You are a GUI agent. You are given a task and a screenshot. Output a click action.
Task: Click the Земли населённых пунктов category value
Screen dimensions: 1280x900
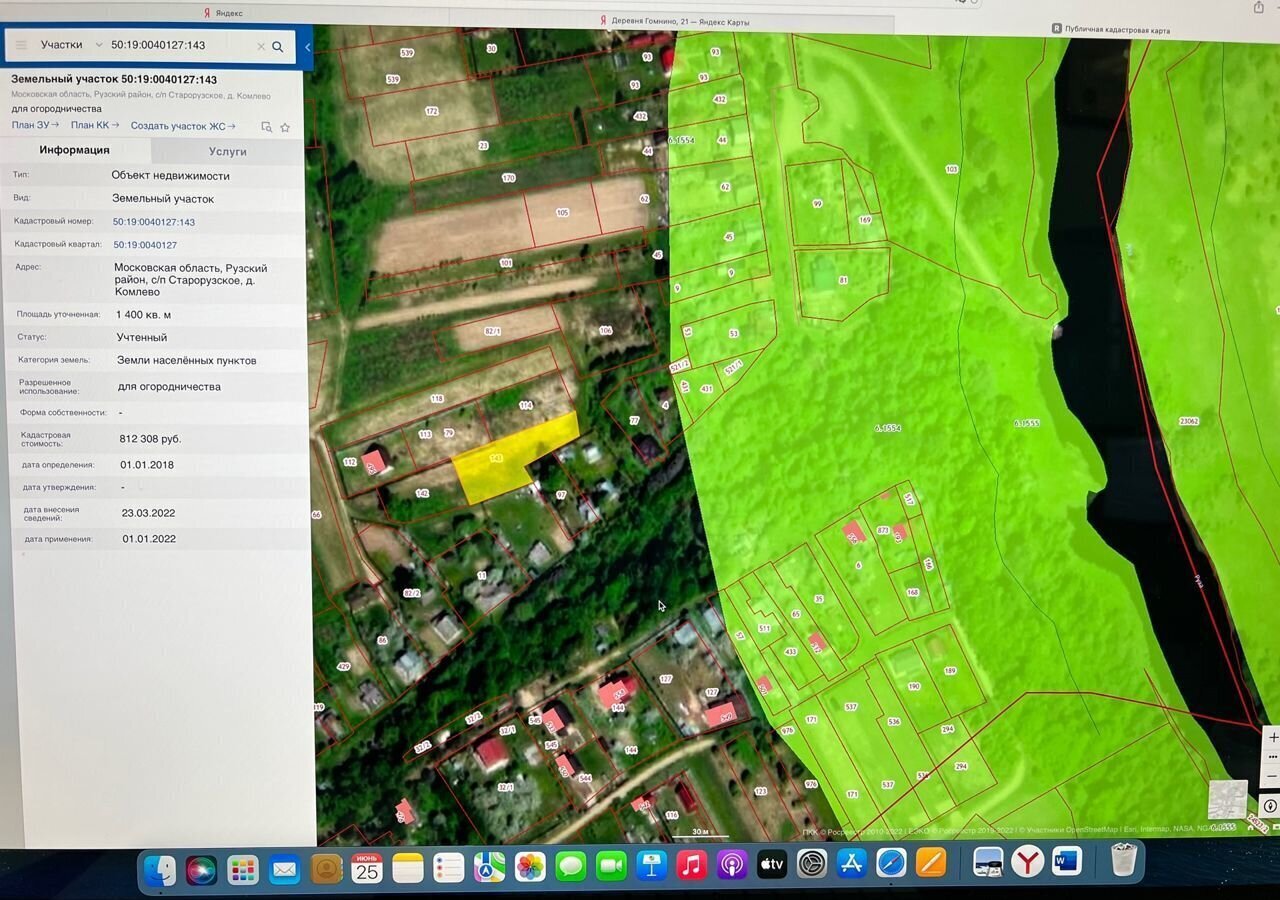click(x=187, y=360)
